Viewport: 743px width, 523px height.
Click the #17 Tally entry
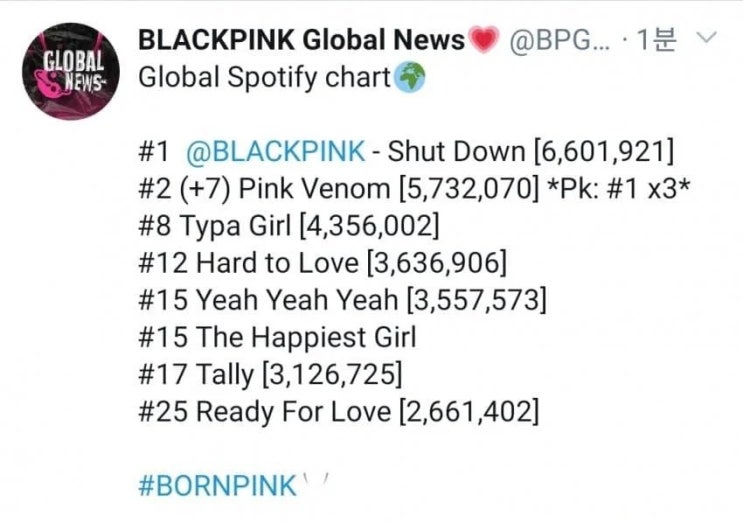click(271, 374)
